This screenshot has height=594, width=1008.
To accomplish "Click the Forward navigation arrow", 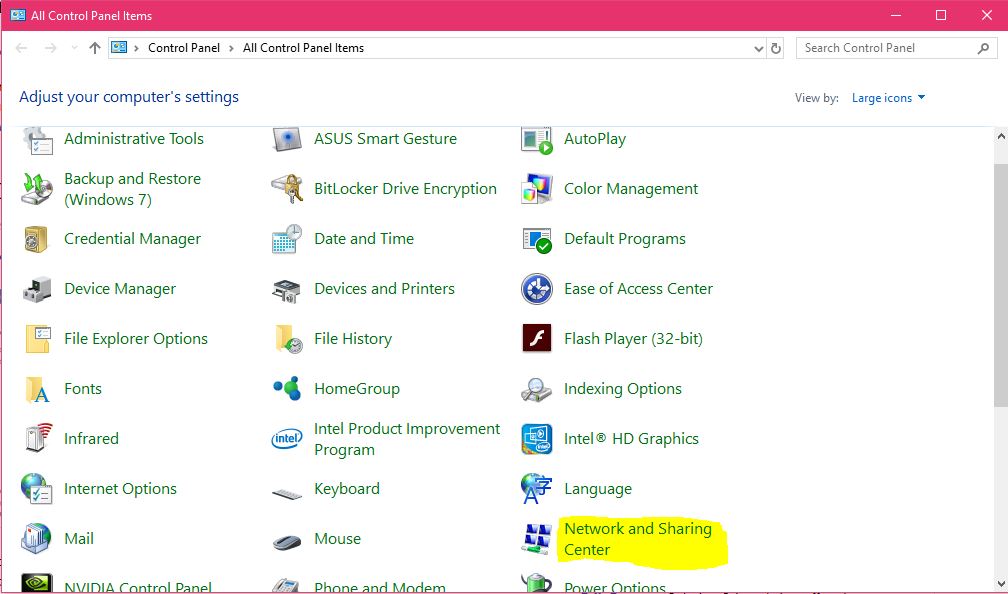I will click(x=50, y=48).
